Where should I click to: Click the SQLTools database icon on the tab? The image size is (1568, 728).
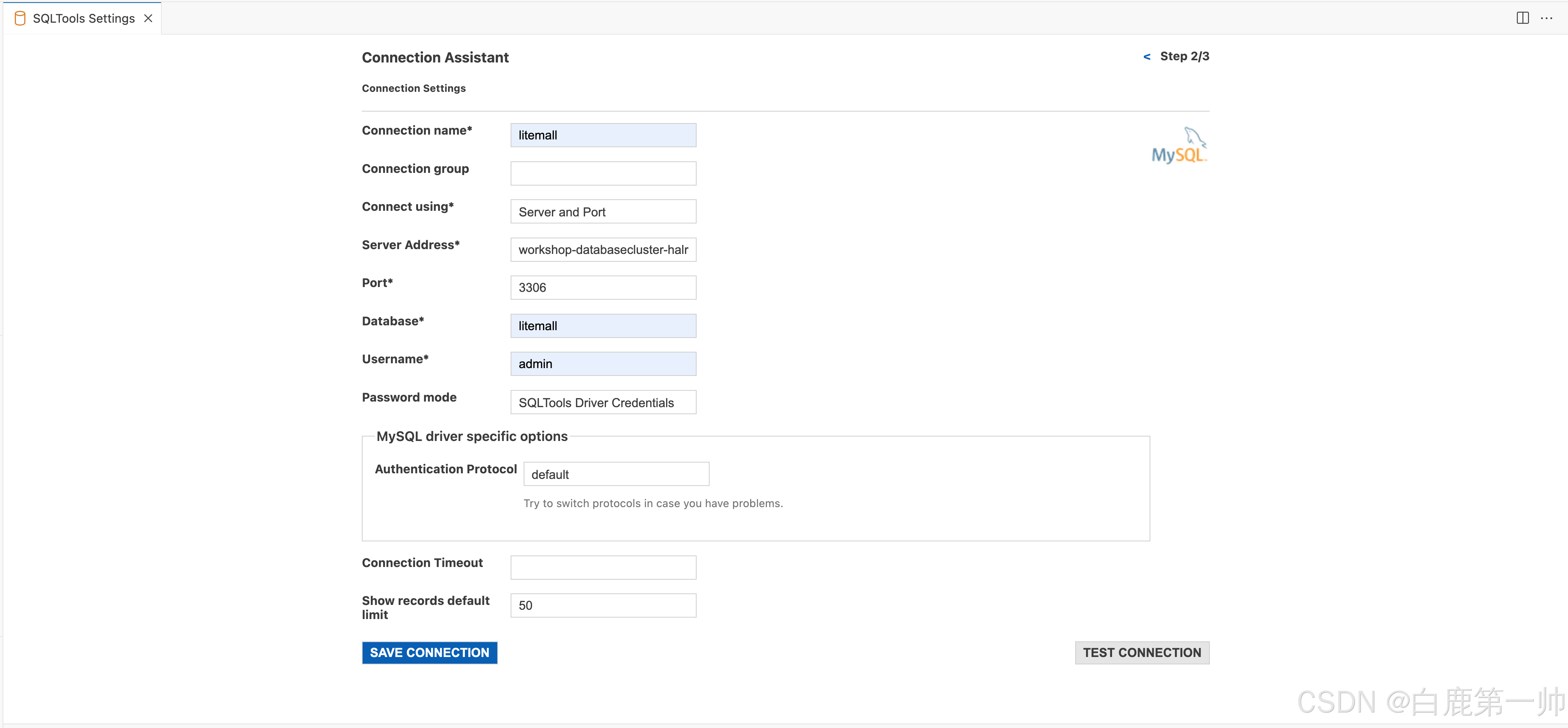(x=20, y=17)
